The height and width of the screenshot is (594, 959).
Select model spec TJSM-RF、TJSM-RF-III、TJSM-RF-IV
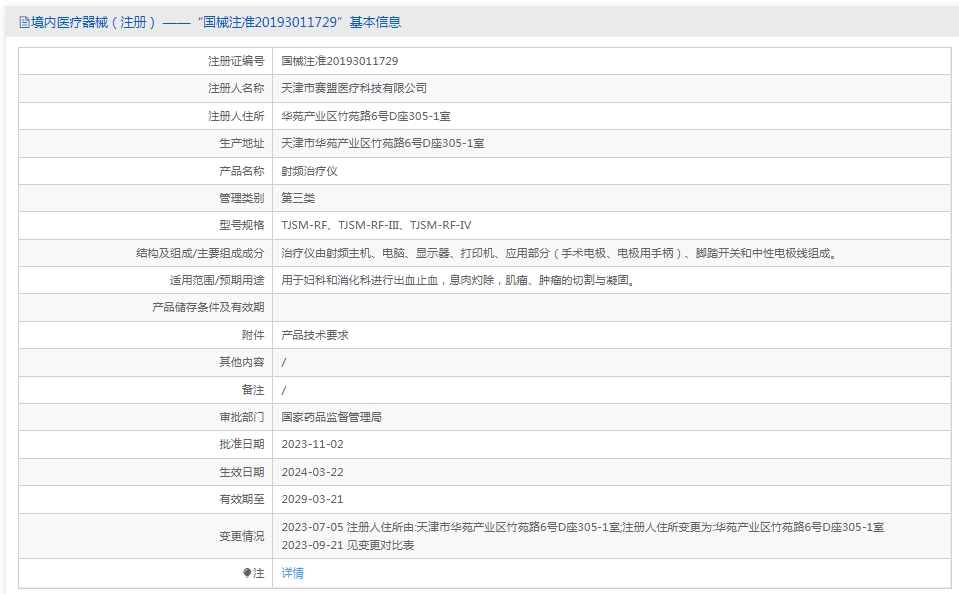(376, 225)
